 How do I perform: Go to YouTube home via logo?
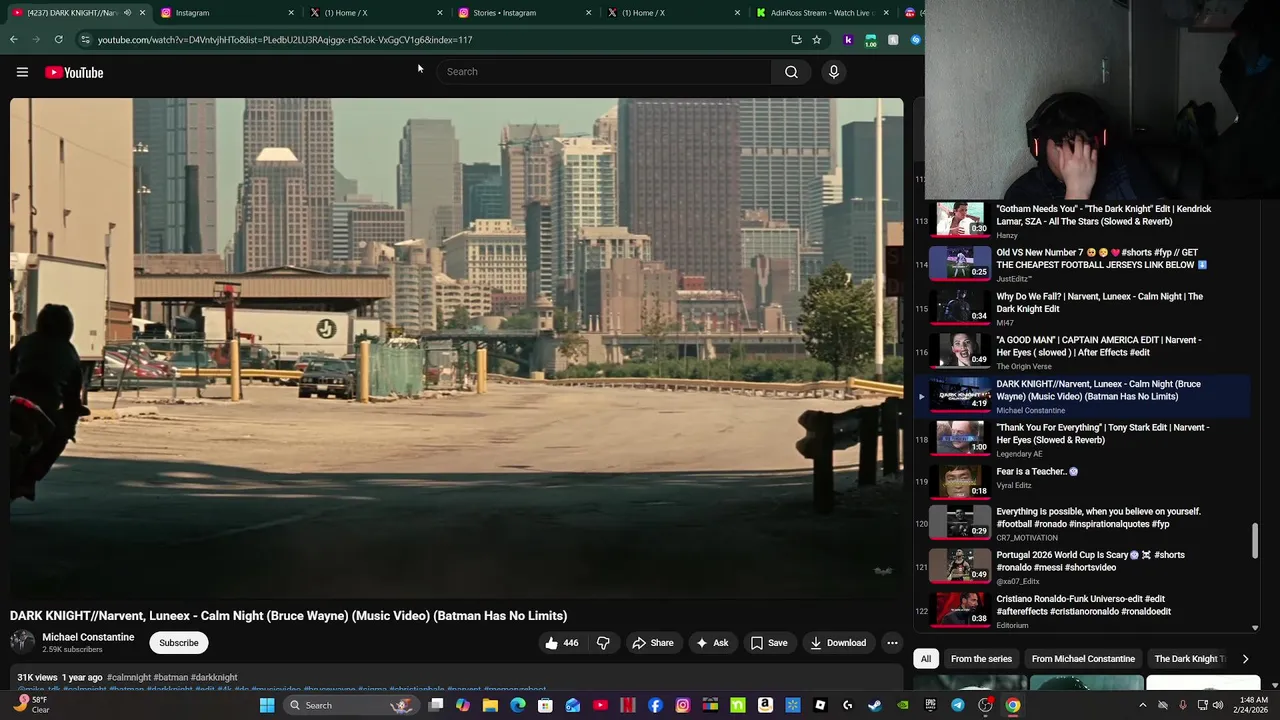point(74,72)
